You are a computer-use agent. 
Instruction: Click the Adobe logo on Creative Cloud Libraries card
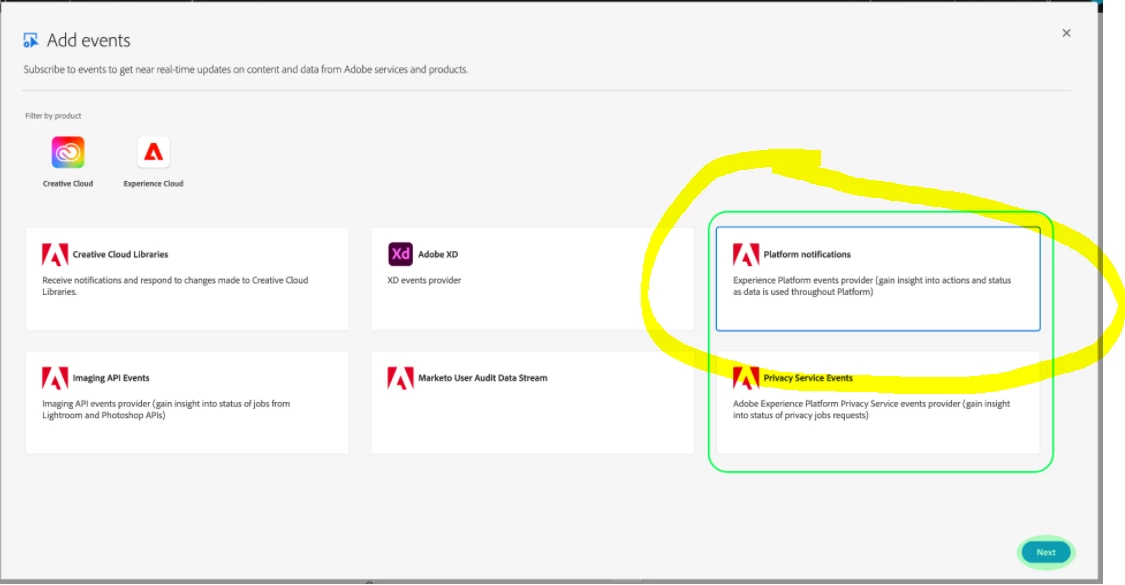55,255
